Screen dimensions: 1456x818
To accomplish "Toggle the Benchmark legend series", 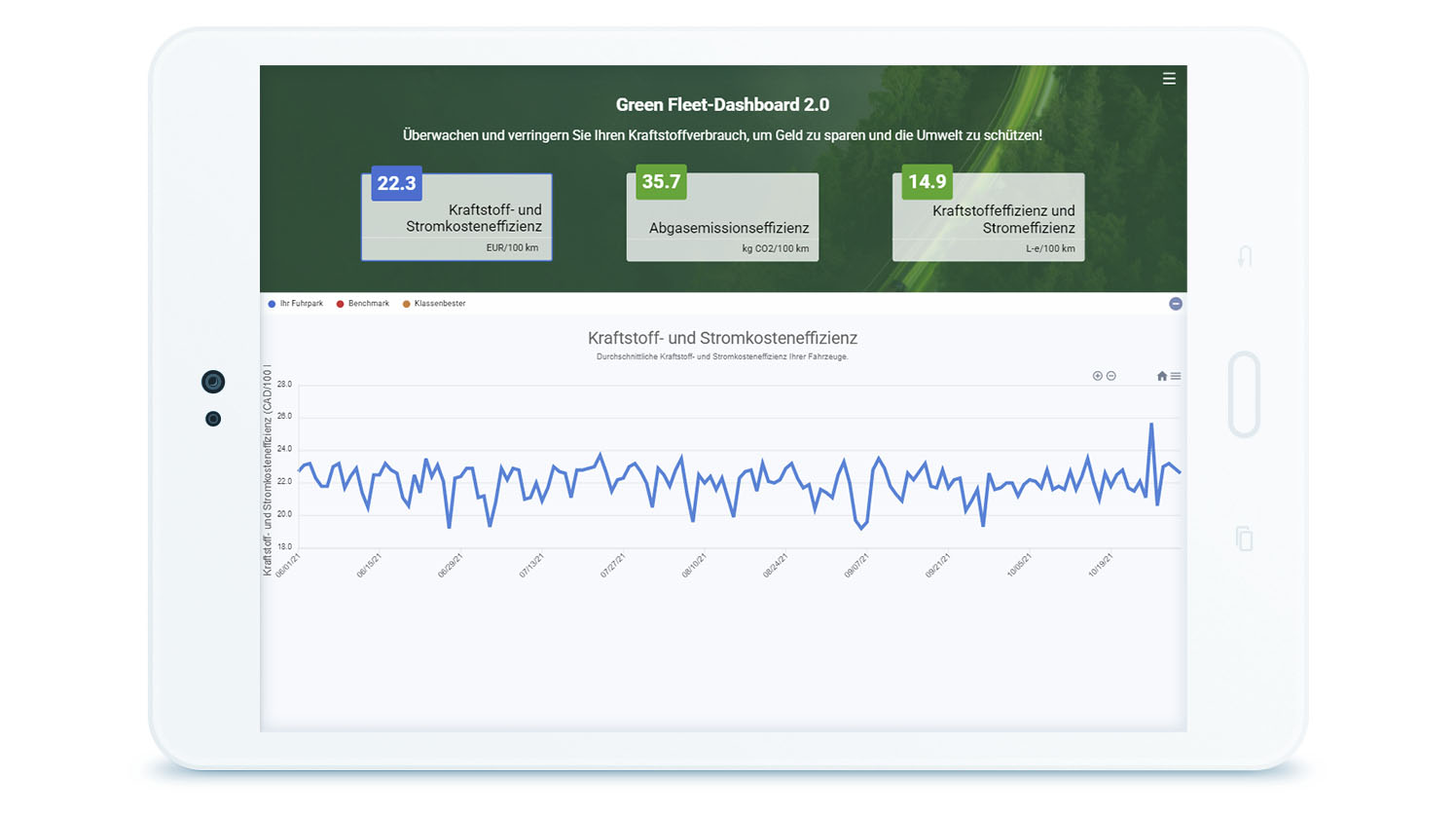I will (363, 304).
